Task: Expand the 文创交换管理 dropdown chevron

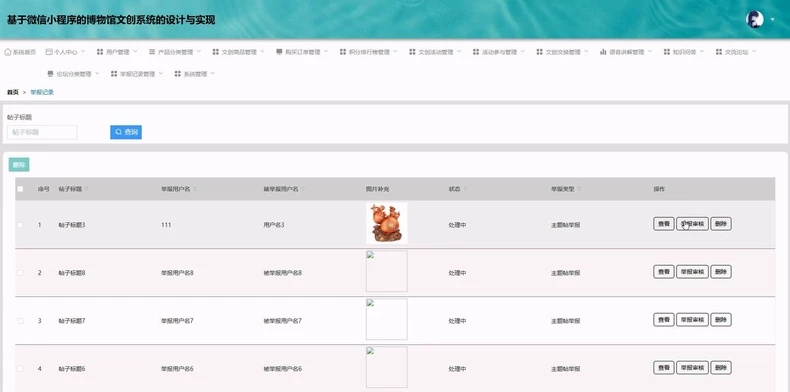Action: coord(586,52)
